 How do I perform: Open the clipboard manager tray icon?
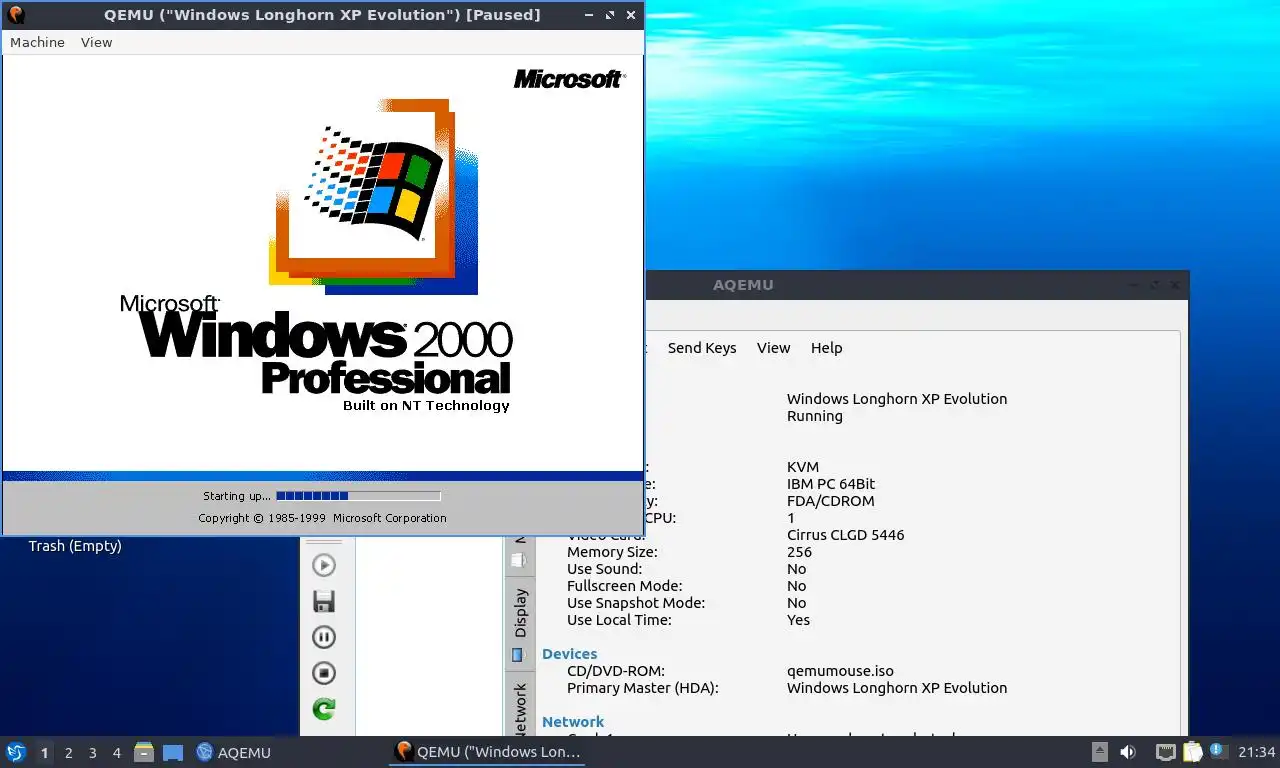point(1193,752)
